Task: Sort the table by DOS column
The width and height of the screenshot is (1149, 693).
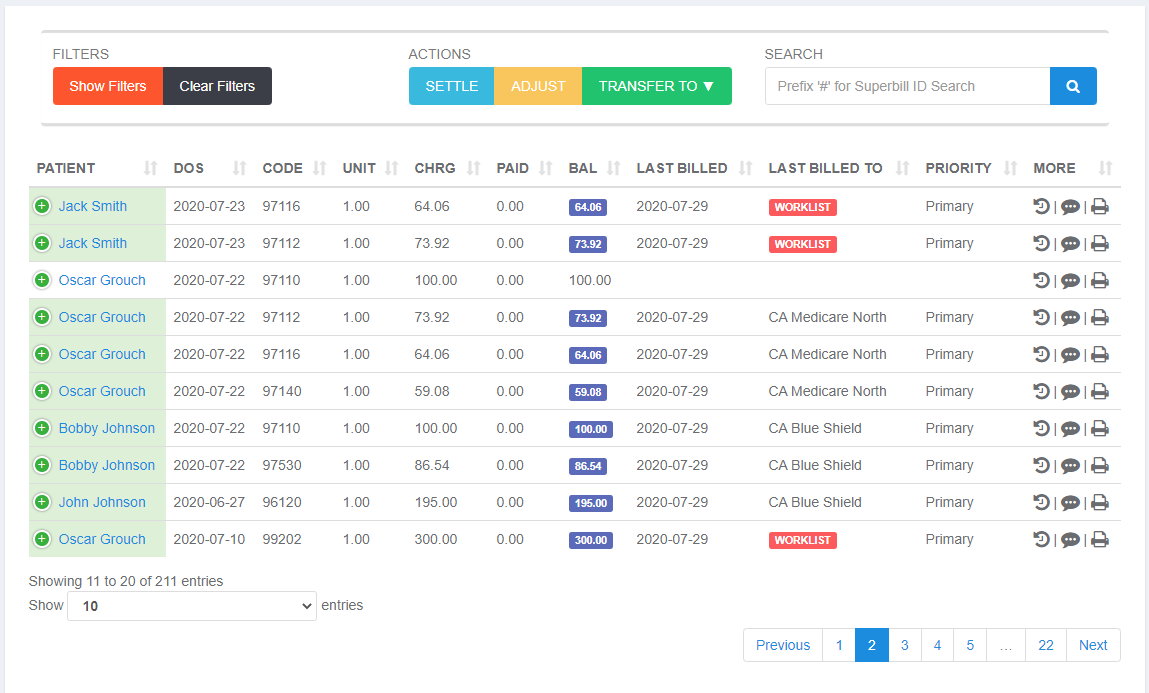Action: [210, 168]
